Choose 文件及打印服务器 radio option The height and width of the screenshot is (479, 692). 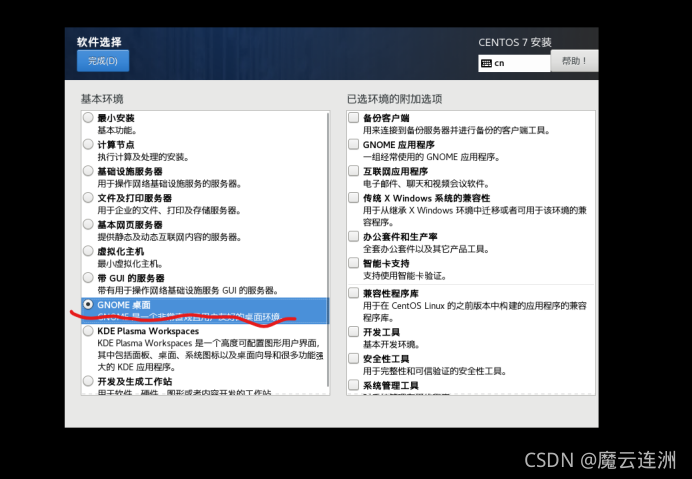pos(88,197)
